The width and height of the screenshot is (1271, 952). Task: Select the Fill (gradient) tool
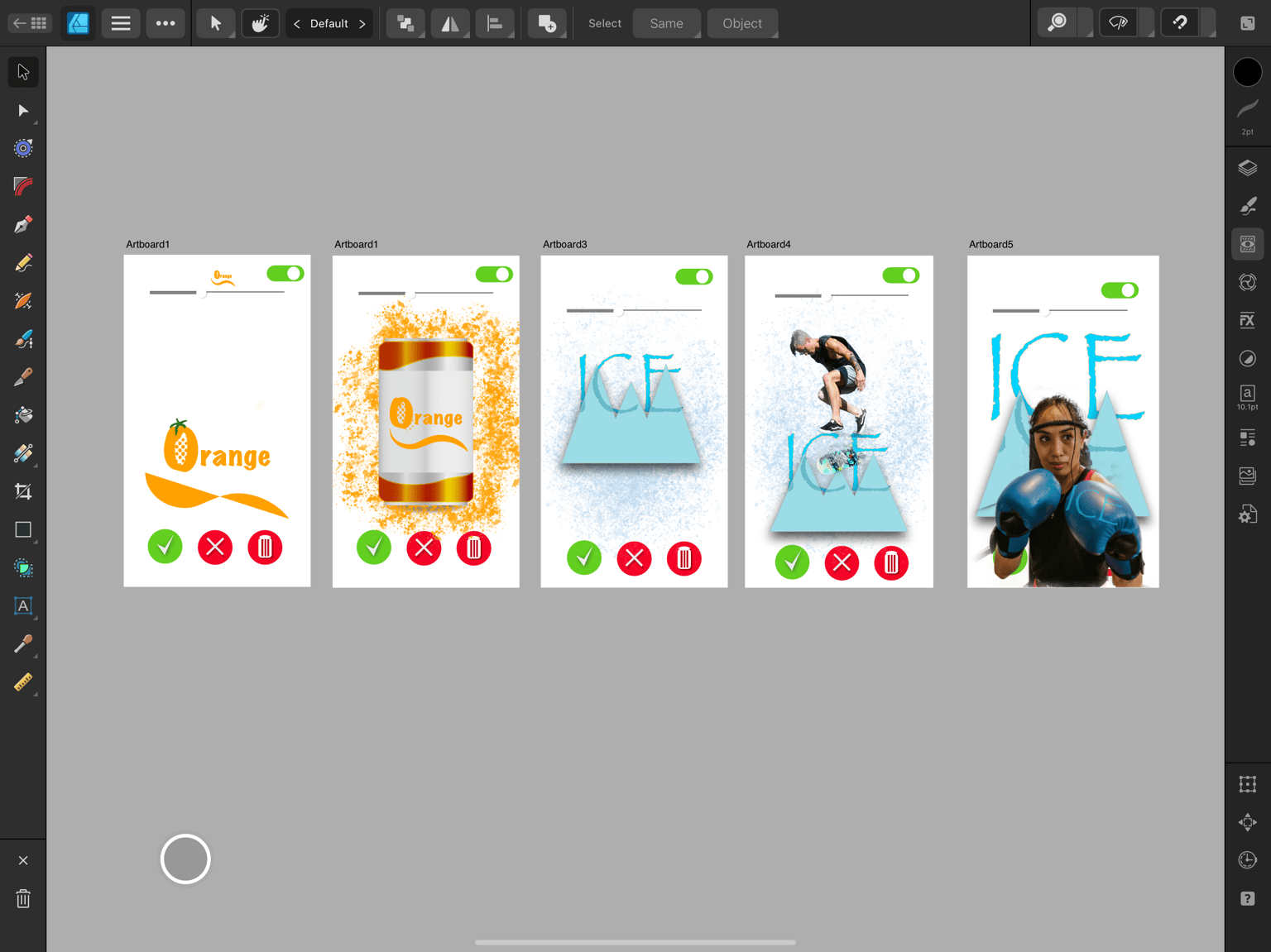[23, 415]
